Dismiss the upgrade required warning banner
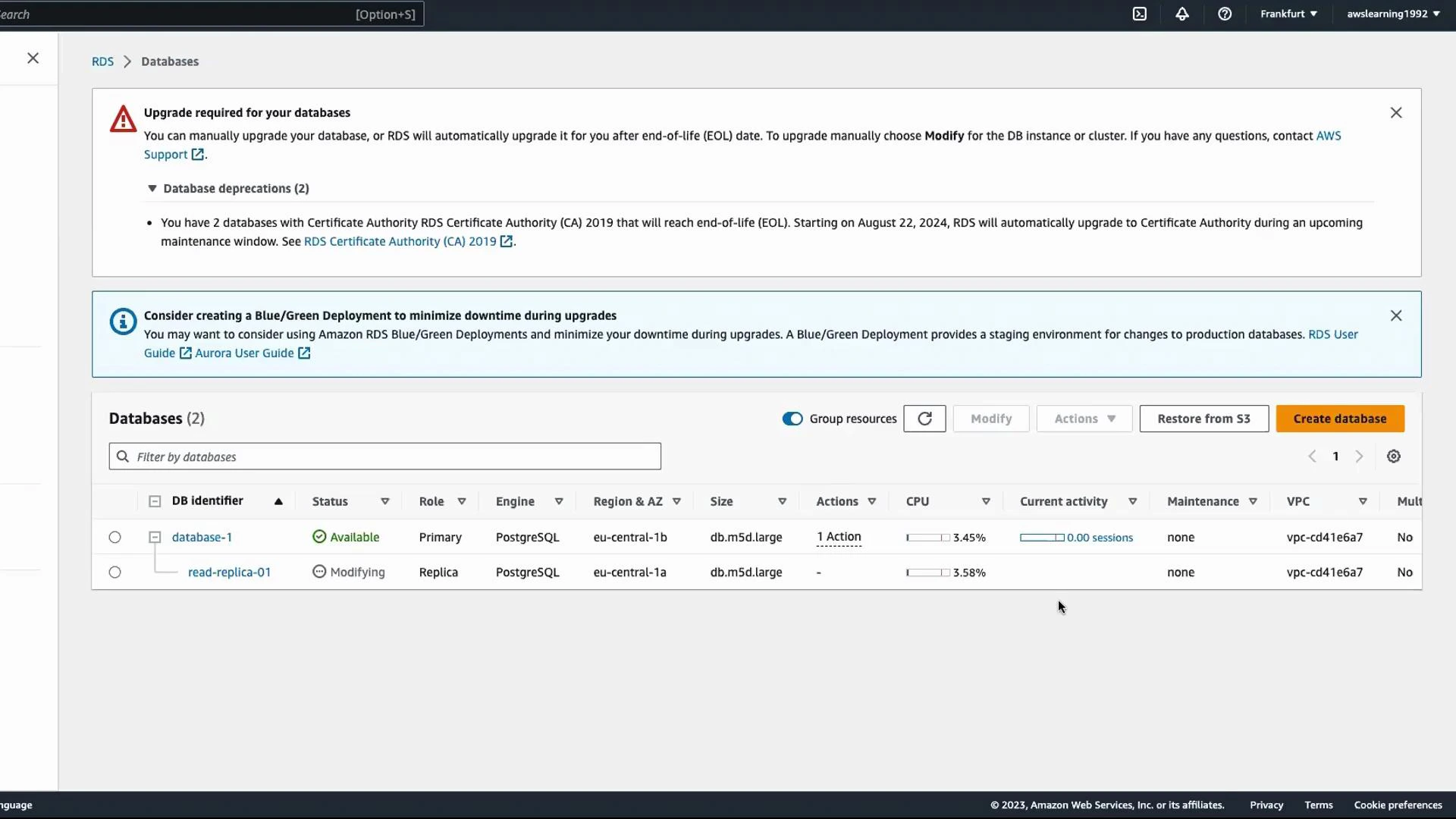The height and width of the screenshot is (819, 1456). 1396,112
